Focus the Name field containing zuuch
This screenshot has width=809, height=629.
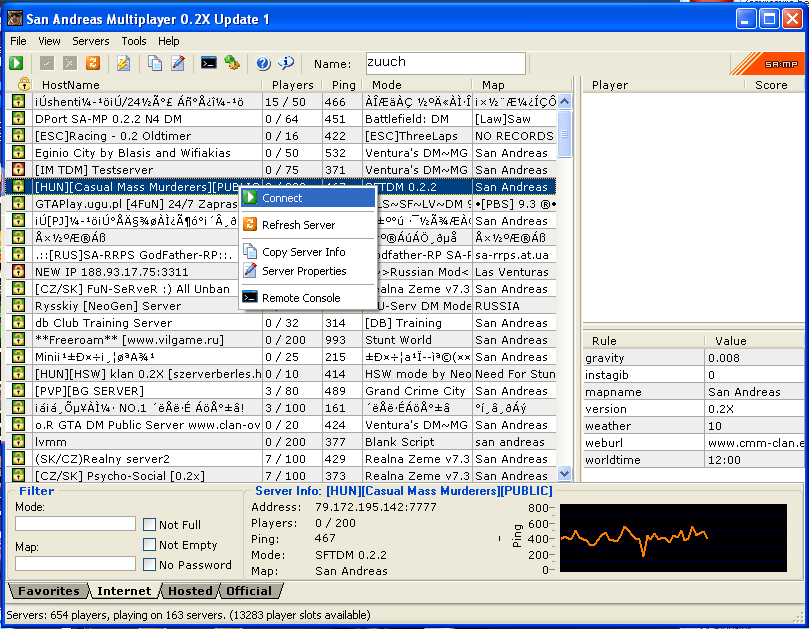(446, 63)
